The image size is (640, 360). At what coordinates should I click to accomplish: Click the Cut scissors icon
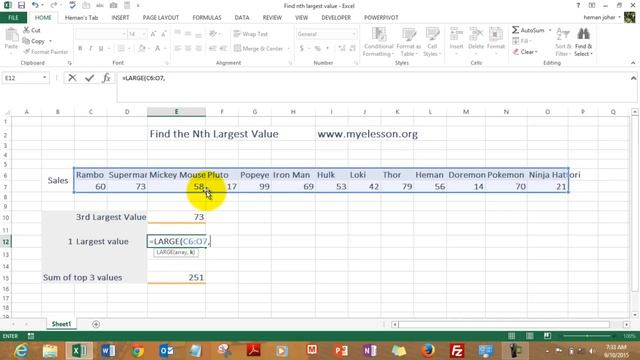27,30
